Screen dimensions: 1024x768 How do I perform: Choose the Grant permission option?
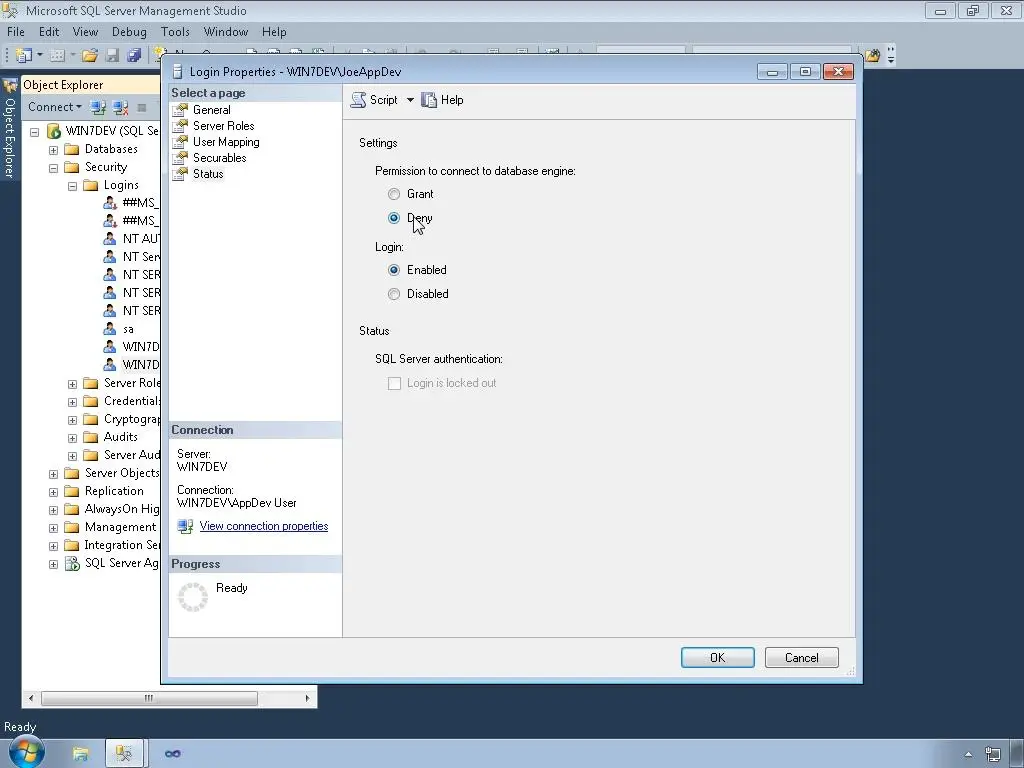point(394,194)
